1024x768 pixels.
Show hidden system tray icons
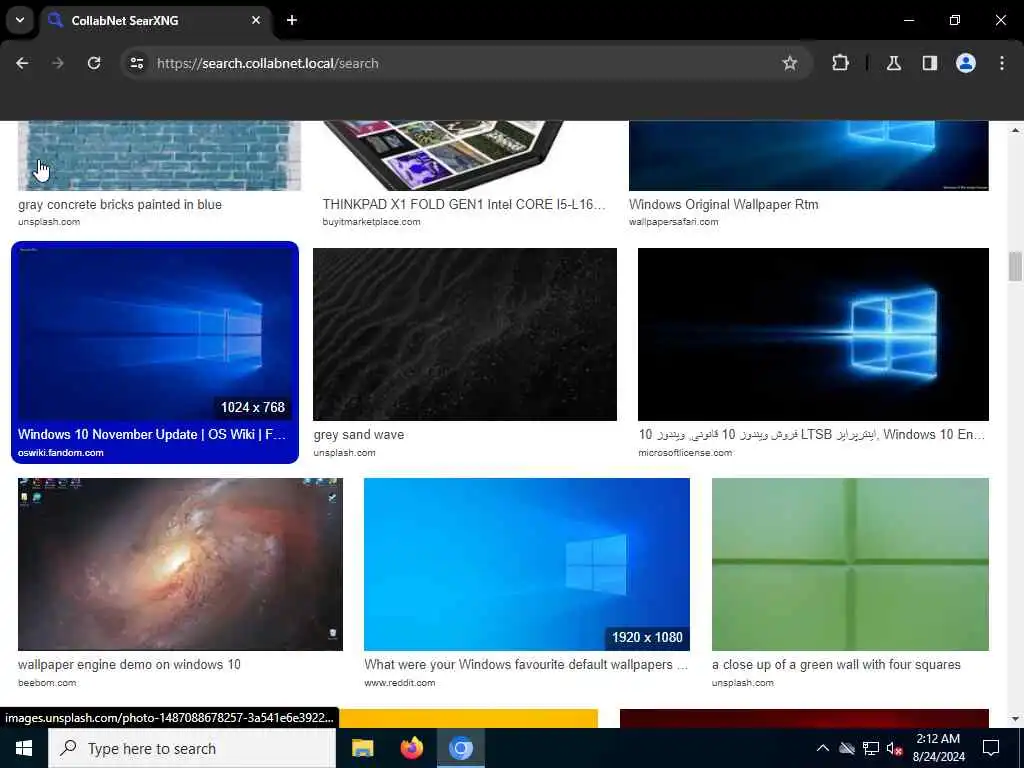823,748
